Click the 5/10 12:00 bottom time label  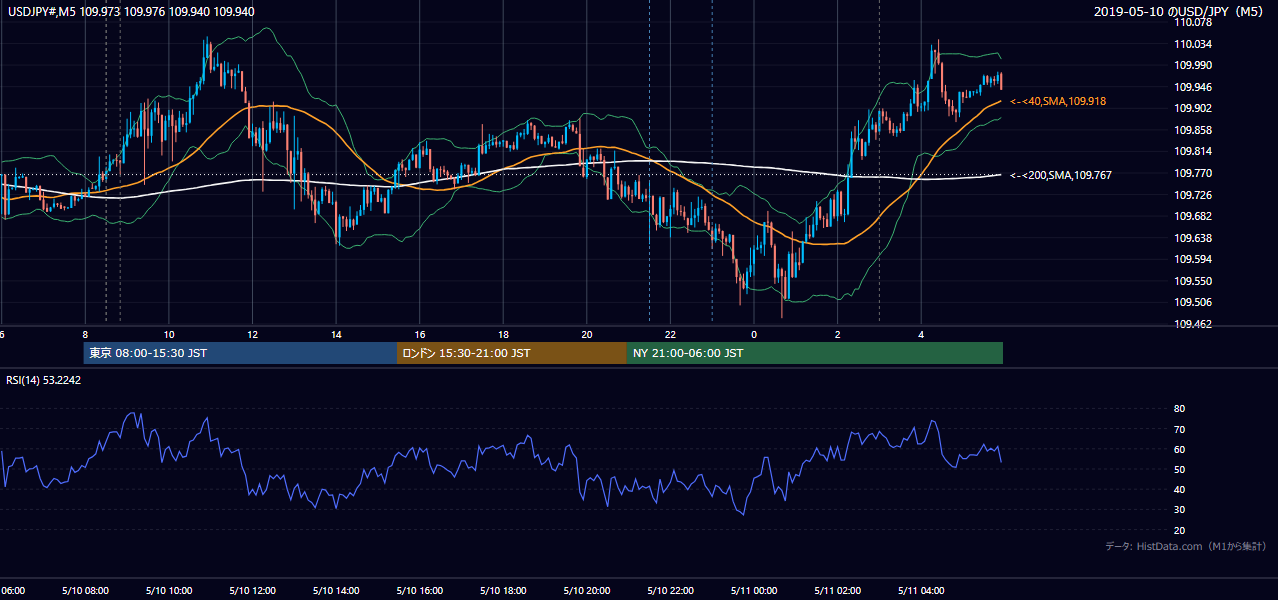tap(252, 591)
